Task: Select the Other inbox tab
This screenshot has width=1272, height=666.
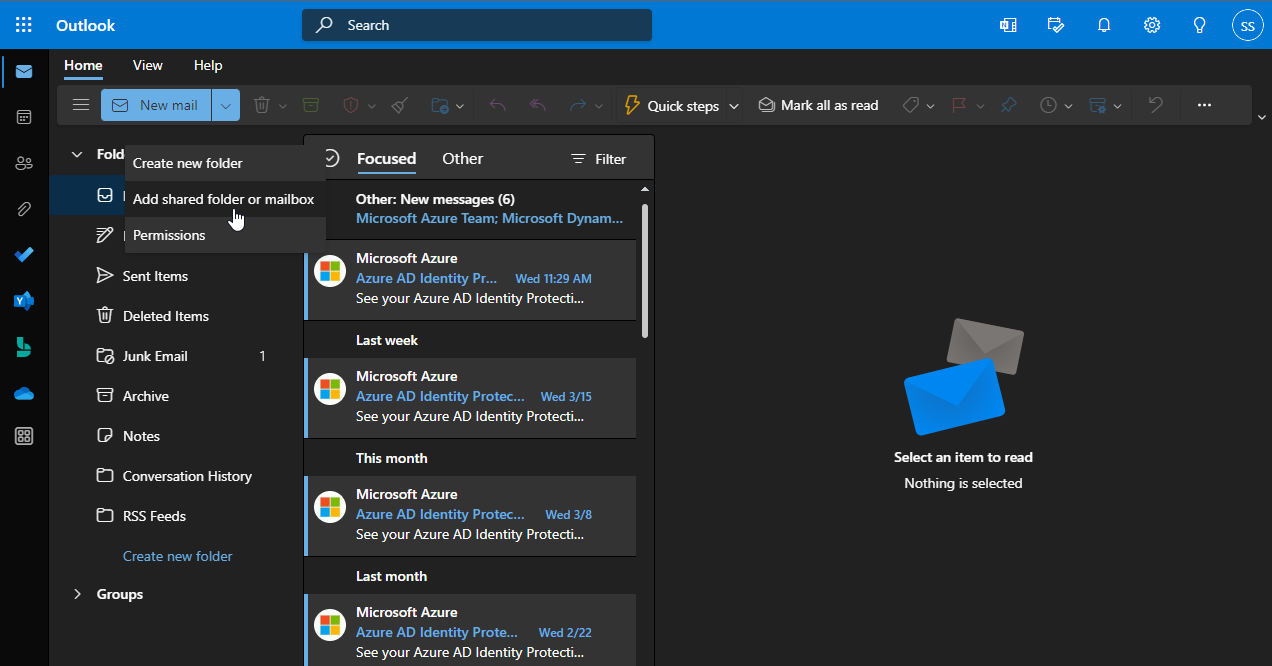Action: (x=462, y=159)
